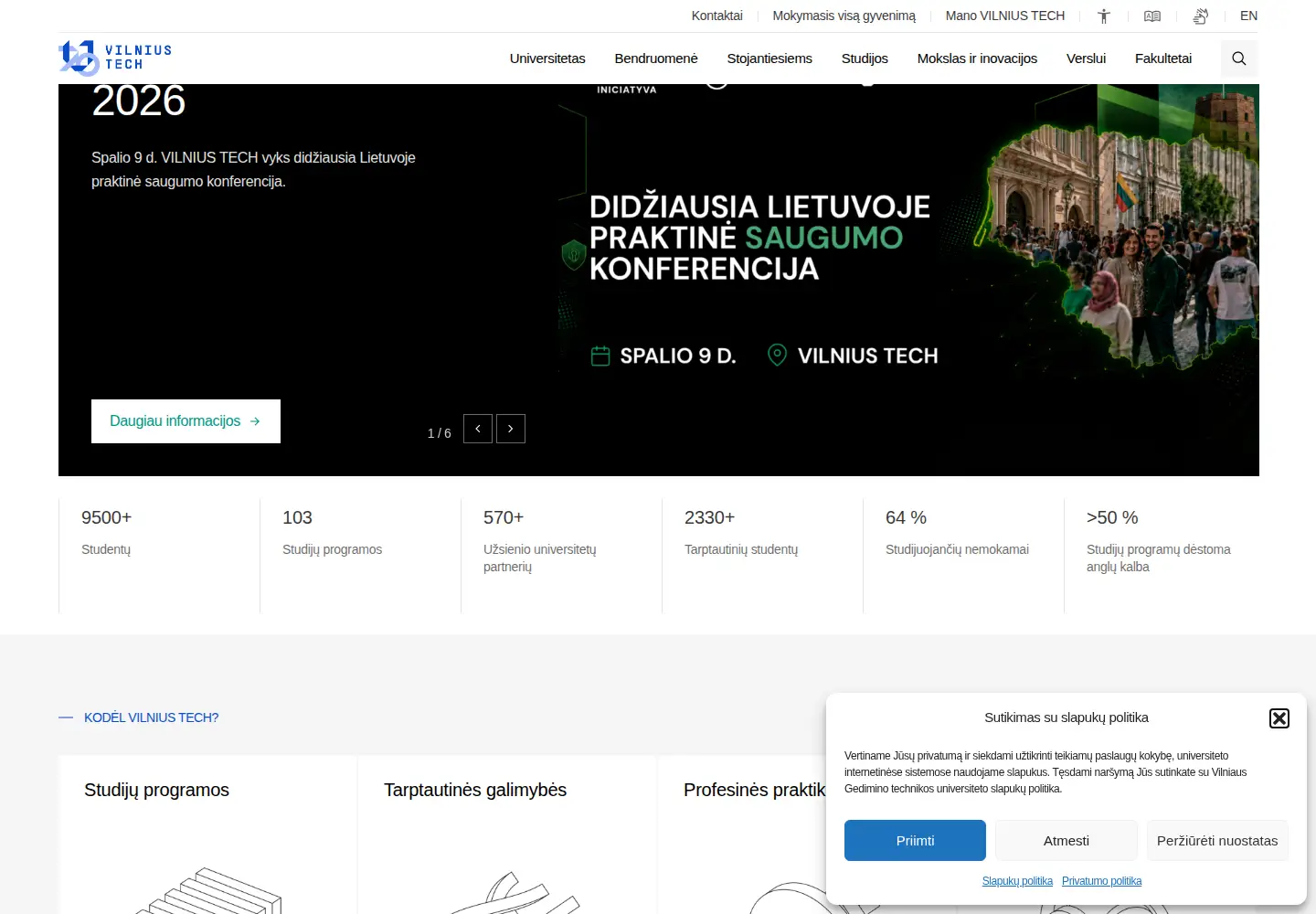
Task: Click the 9500+ Studentų statistic
Action: (x=159, y=556)
